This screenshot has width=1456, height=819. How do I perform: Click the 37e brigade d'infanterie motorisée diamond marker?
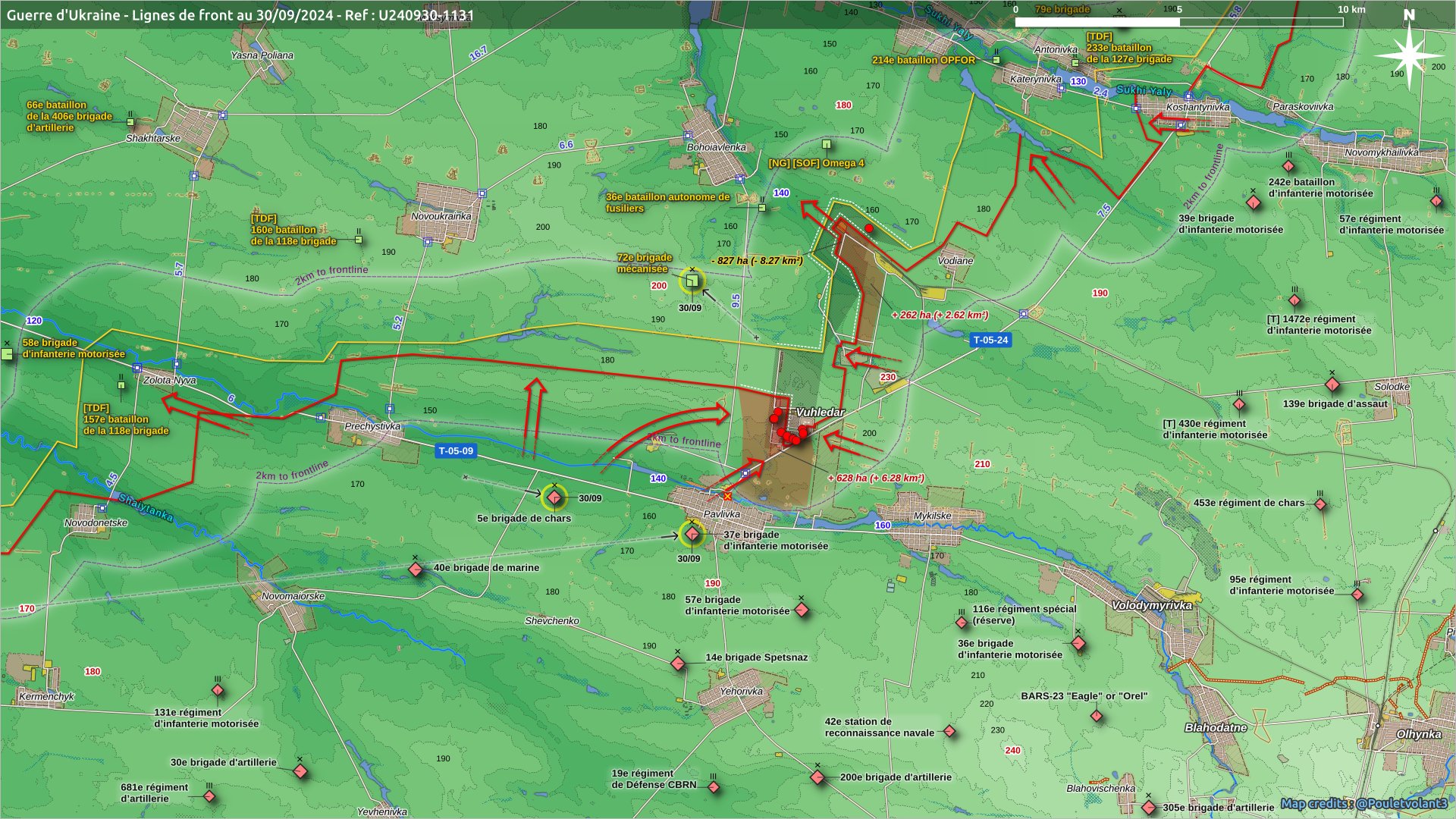[692, 535]
